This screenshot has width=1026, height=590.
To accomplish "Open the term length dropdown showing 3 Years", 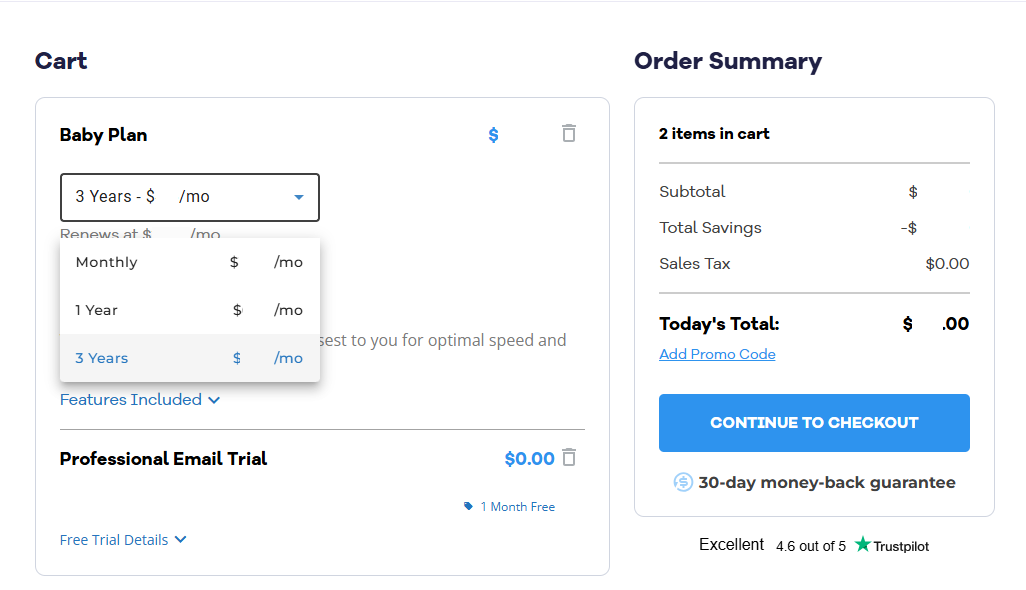I will (189, 197).
